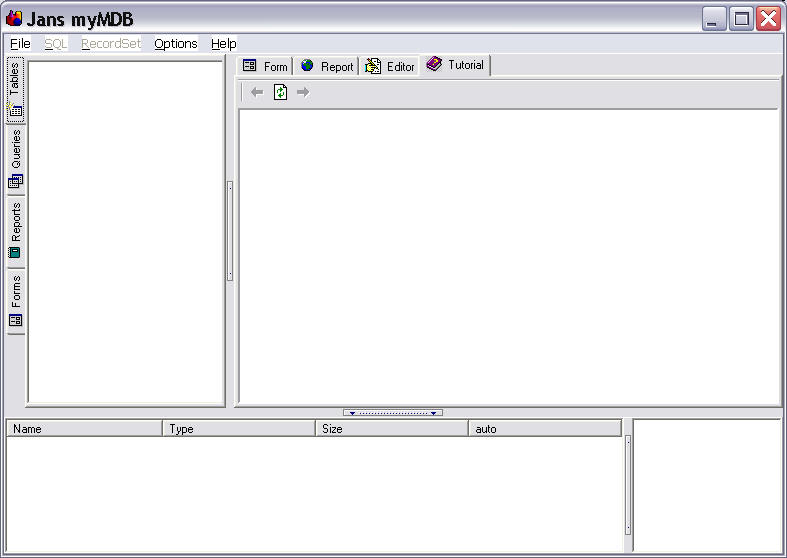Select the Forms side tab
787x558 pixels.
coord(16,300)
